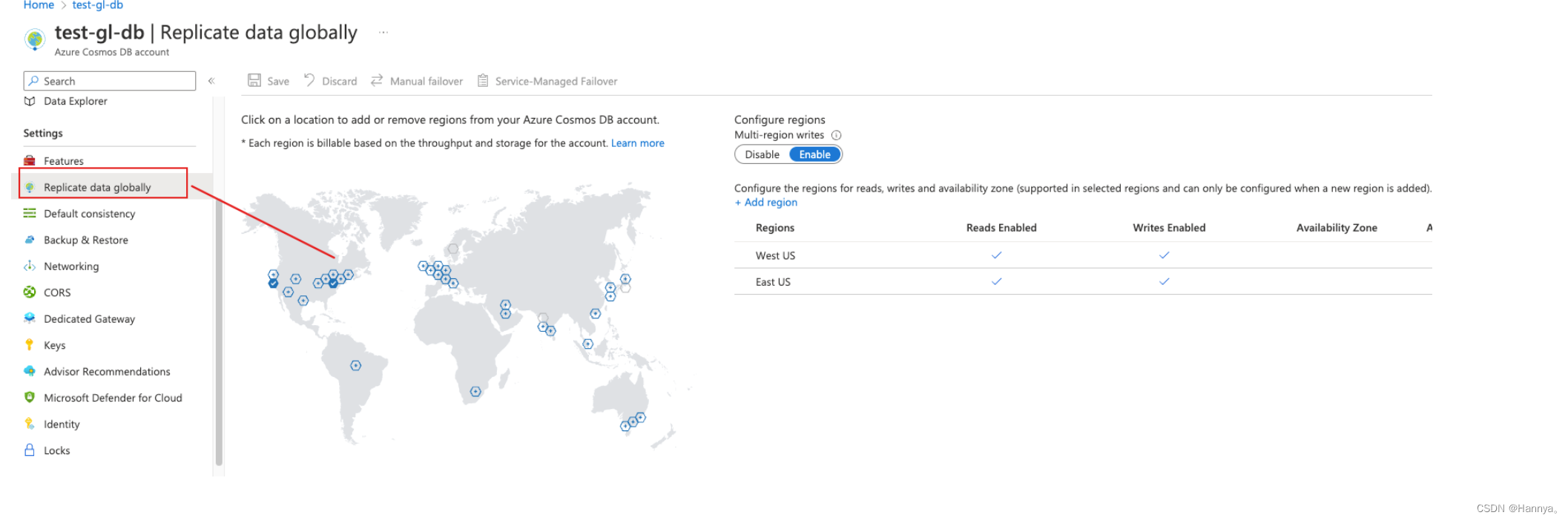Open Dedicated Gateway page
The image size is (1568, 521).
[89, 319]
